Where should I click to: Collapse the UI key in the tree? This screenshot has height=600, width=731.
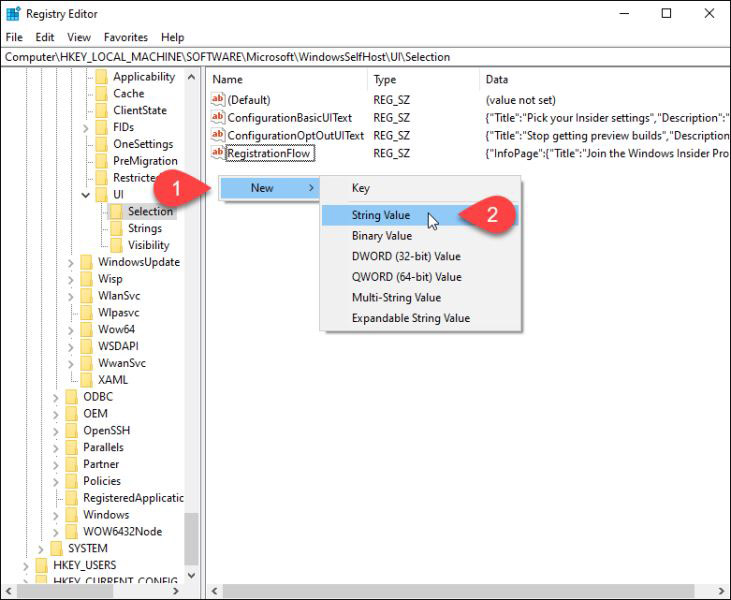[x=86, y=194]
